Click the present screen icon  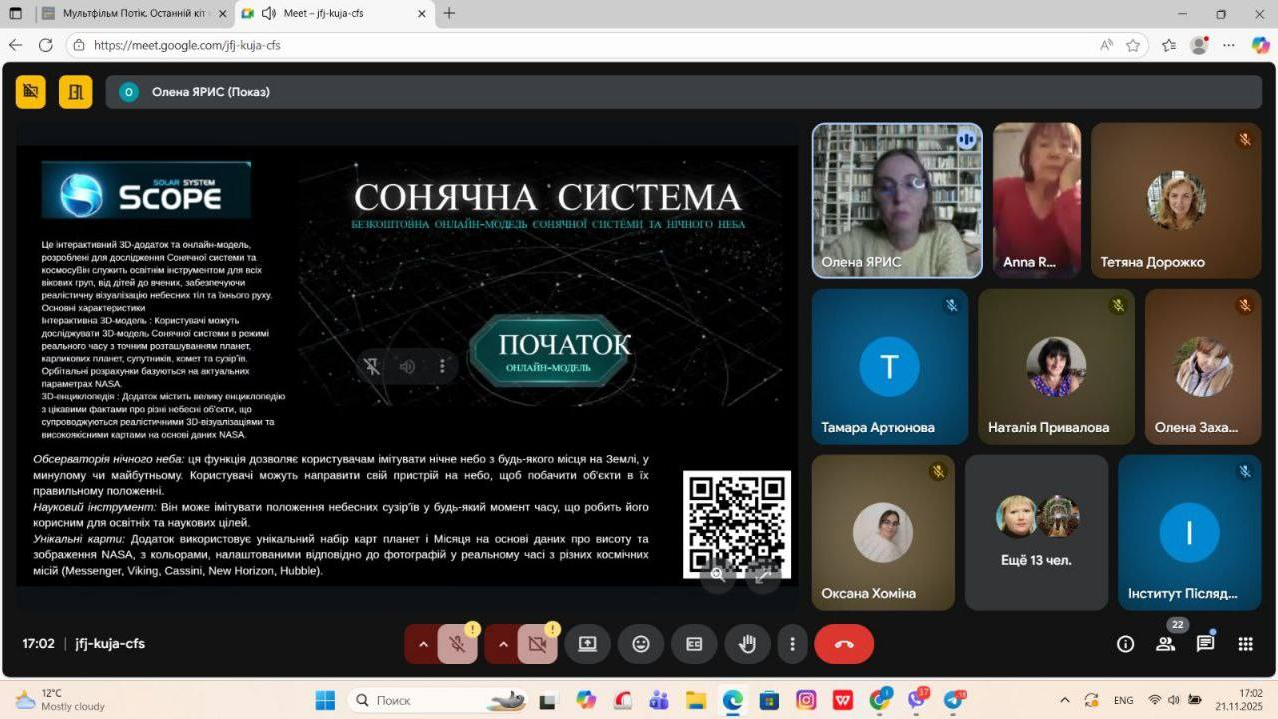588,645
